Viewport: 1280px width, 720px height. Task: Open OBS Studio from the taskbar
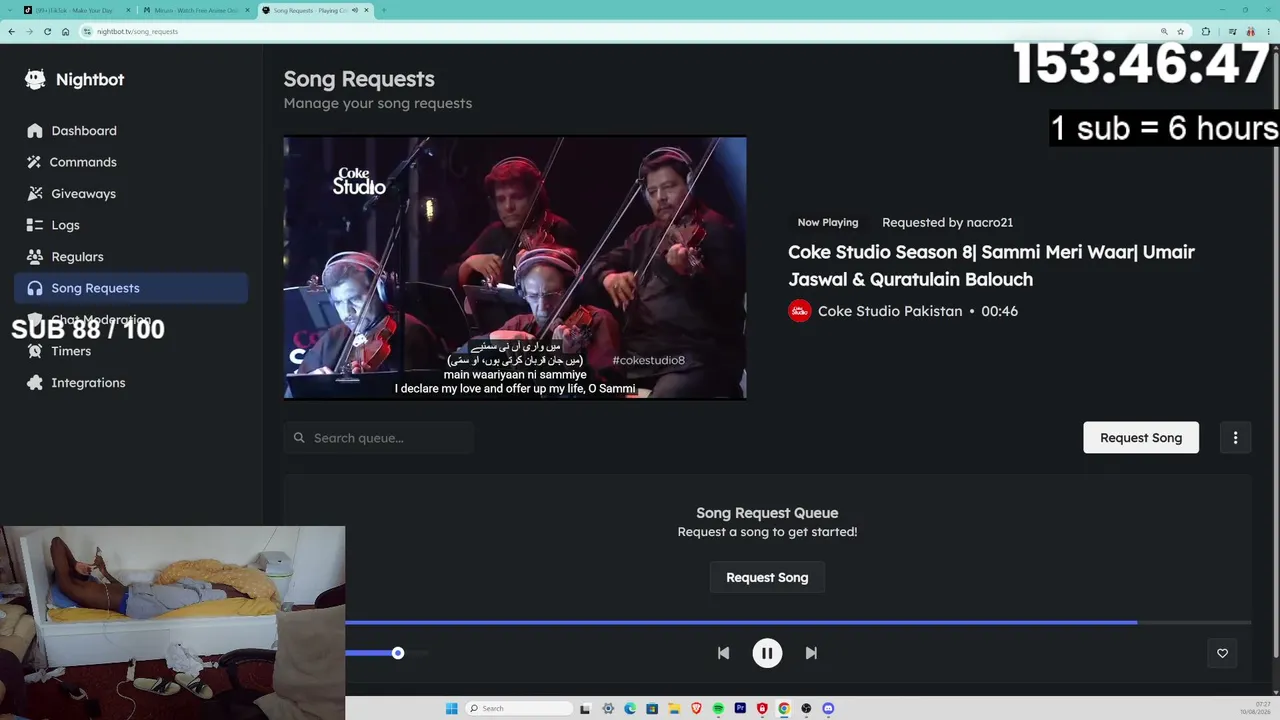click(x=806, y=708)
